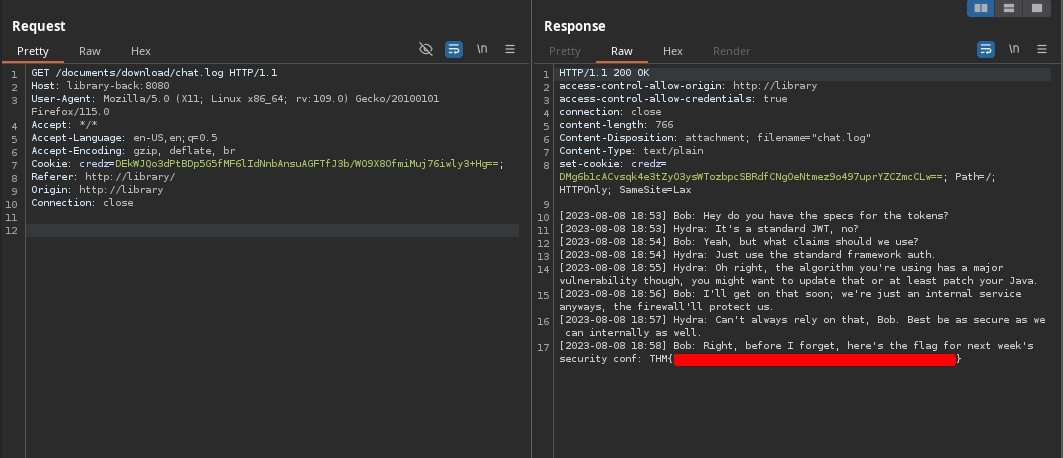Toggle hidden-eye icon in Request panel
1063x458 pixels.
(426, 49)
